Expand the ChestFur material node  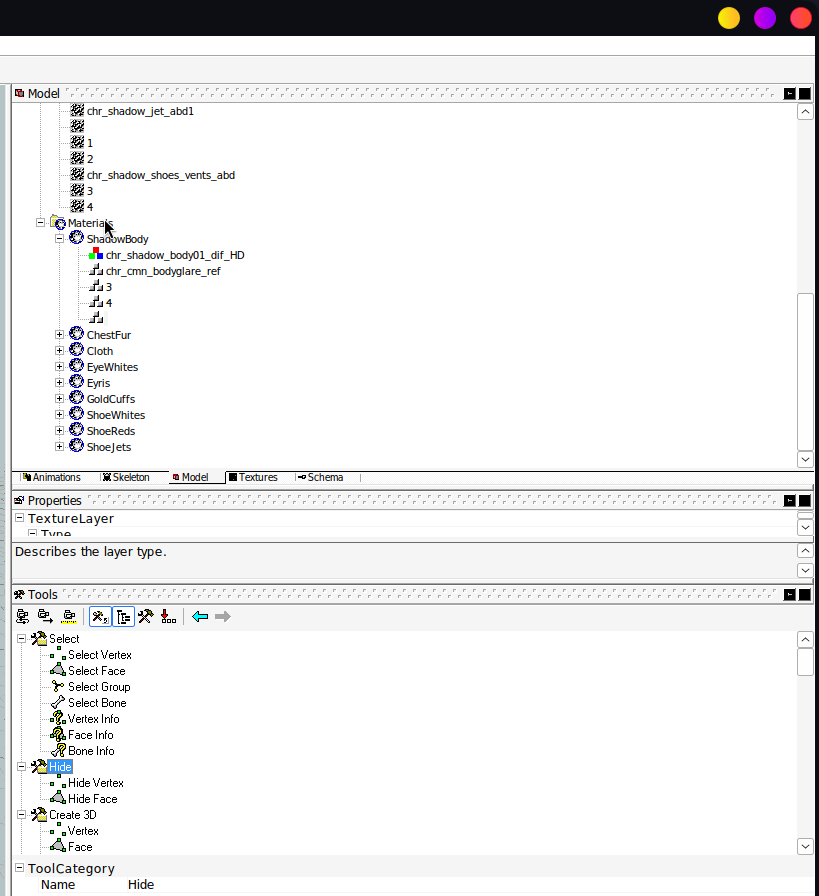point(59,335)
